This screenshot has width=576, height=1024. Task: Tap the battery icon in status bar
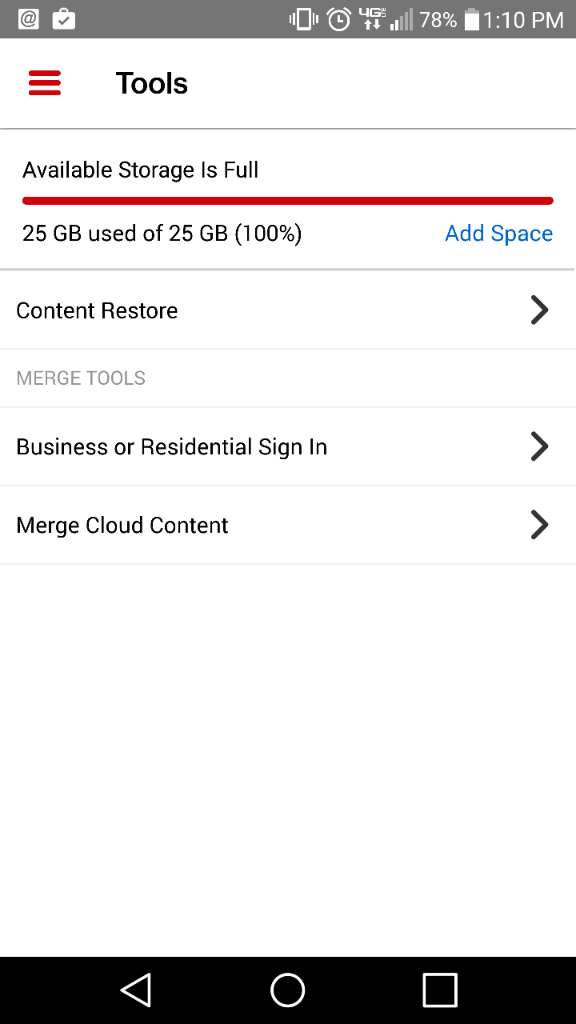coord(472,20)
